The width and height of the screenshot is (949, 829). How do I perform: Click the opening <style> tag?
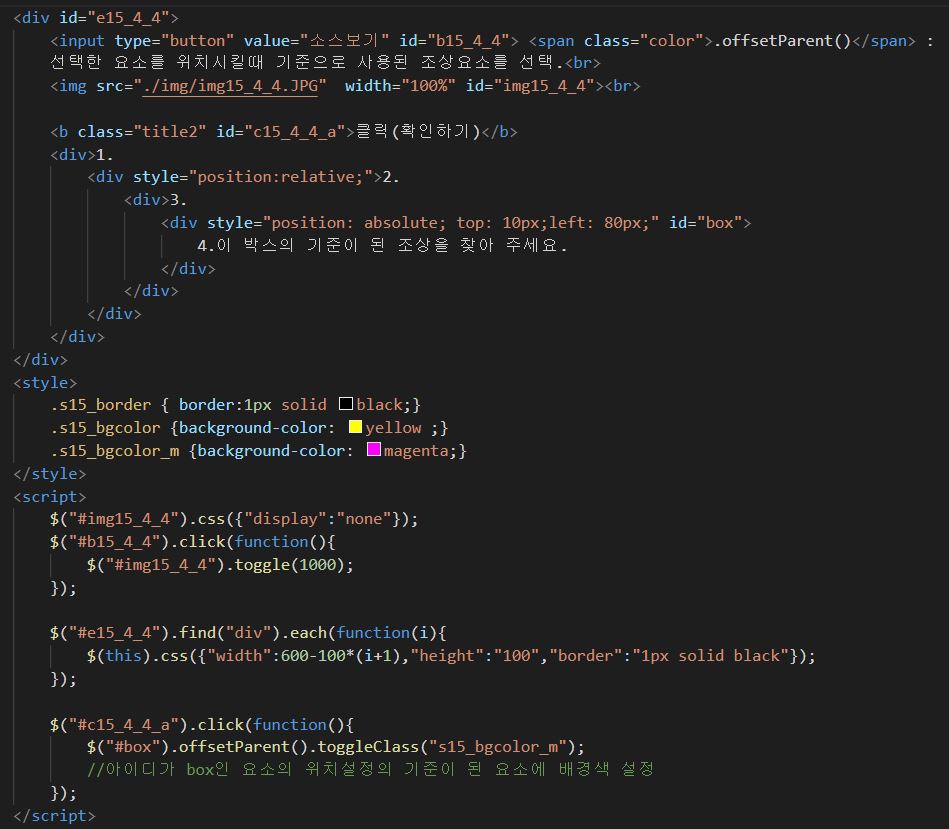[45, 382]
